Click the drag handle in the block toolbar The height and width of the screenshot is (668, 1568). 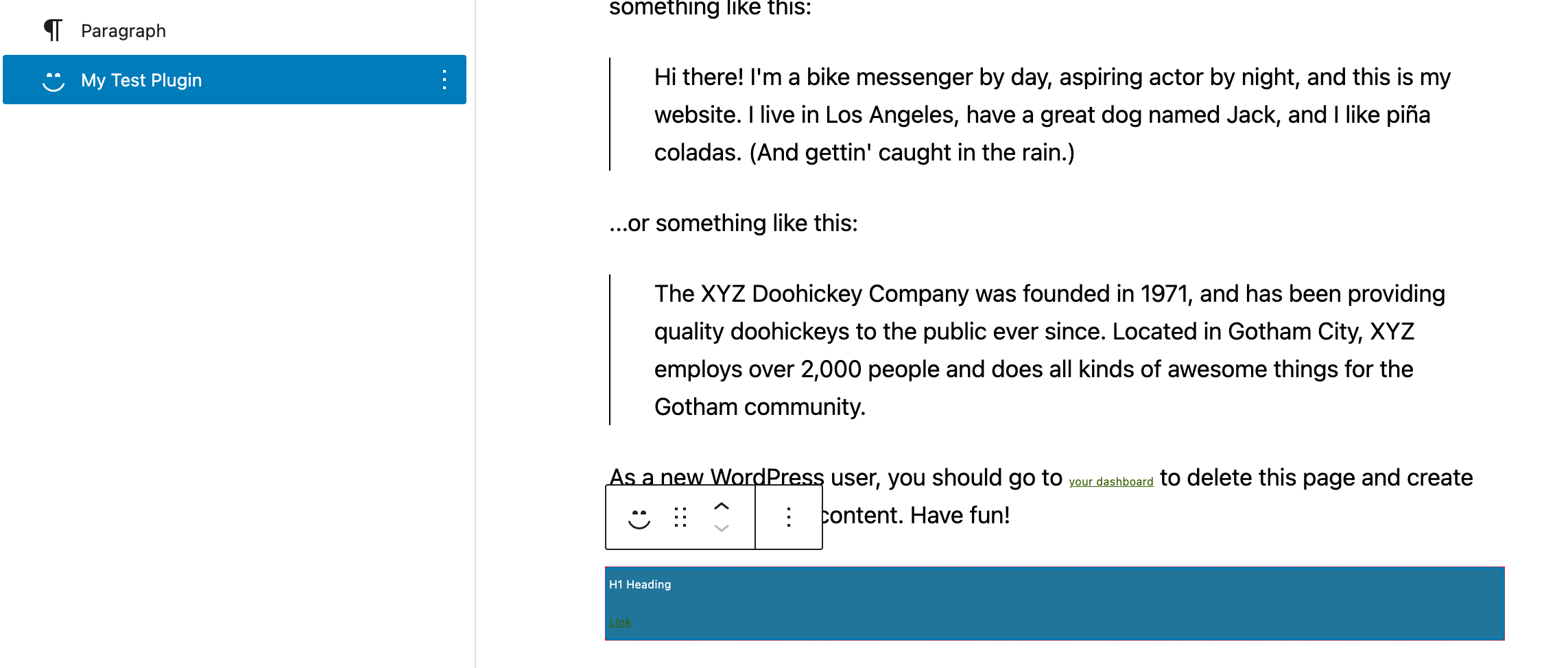(680, 518)
